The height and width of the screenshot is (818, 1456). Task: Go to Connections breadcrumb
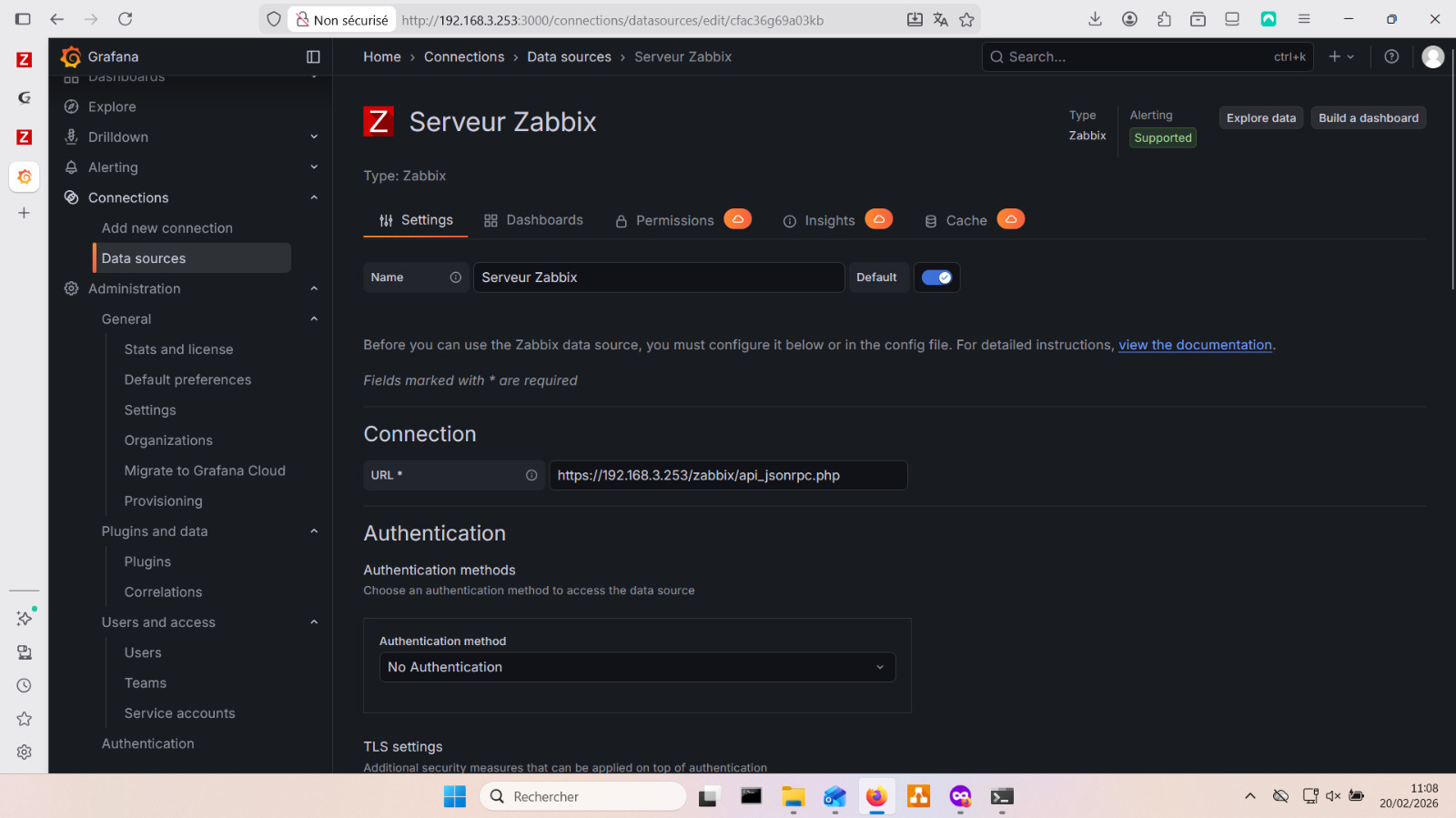click(464, 56)
